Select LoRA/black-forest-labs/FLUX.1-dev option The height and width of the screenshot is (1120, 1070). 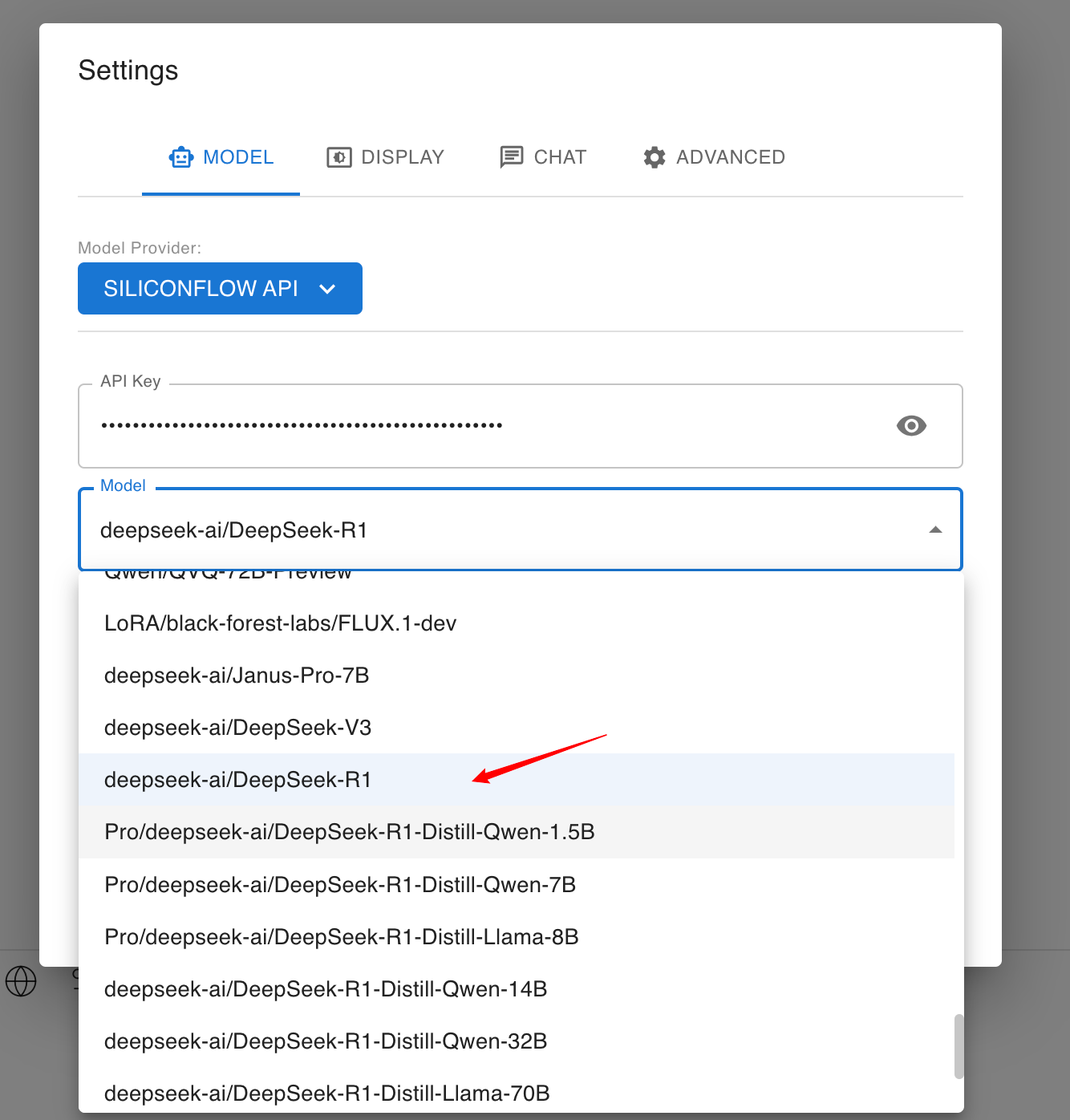pyautogui.click(x=517, y=623)
